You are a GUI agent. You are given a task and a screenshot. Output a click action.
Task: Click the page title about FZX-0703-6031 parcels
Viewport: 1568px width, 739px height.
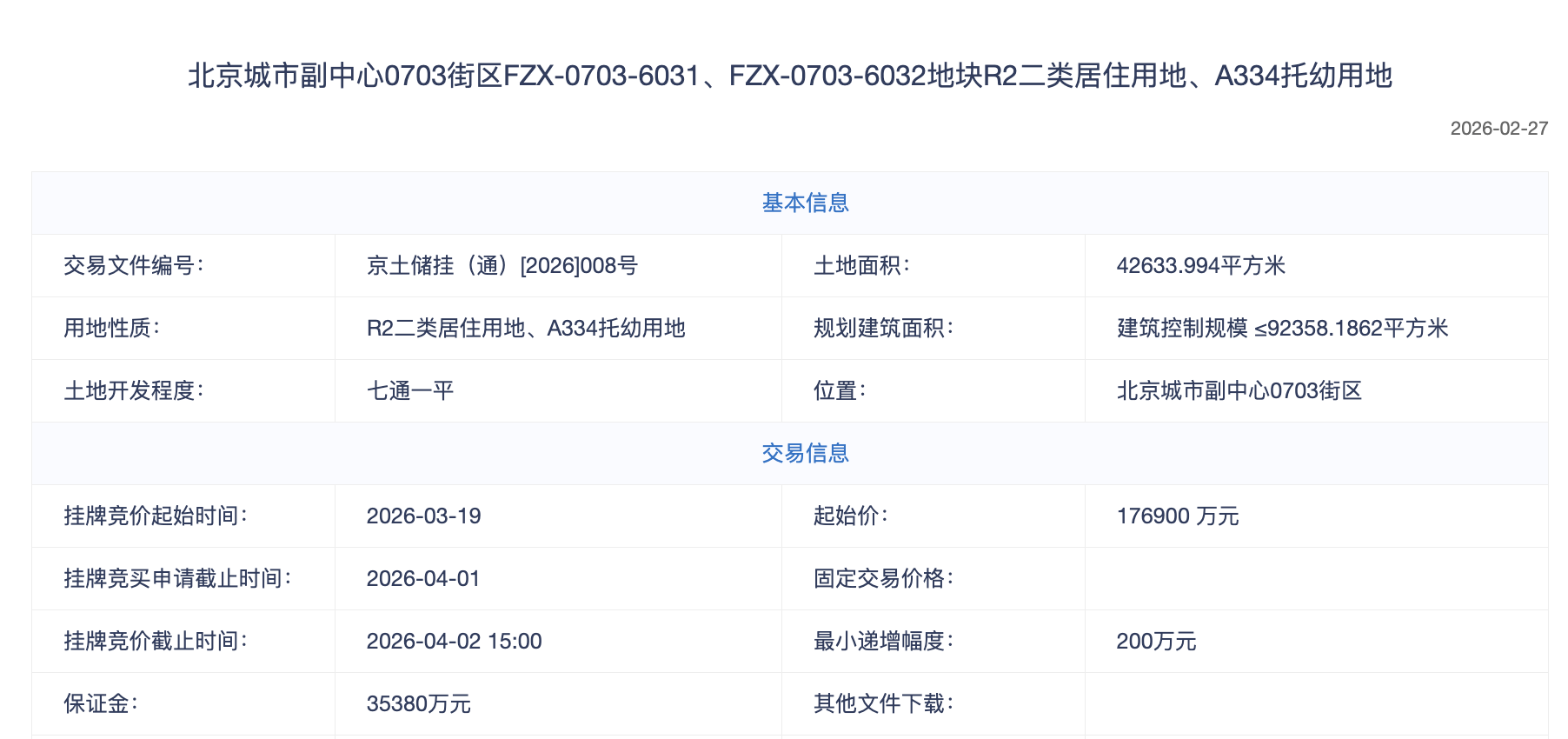(x=789, y=77)
